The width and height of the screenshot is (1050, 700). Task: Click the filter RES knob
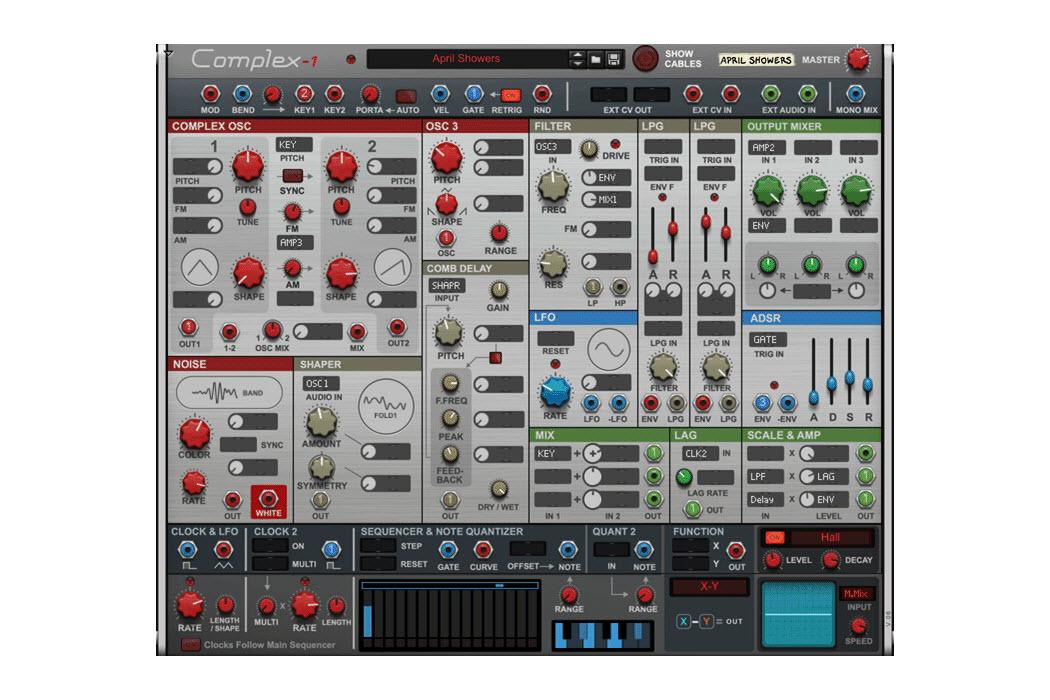pyautogui.click(x=553, y=263)
